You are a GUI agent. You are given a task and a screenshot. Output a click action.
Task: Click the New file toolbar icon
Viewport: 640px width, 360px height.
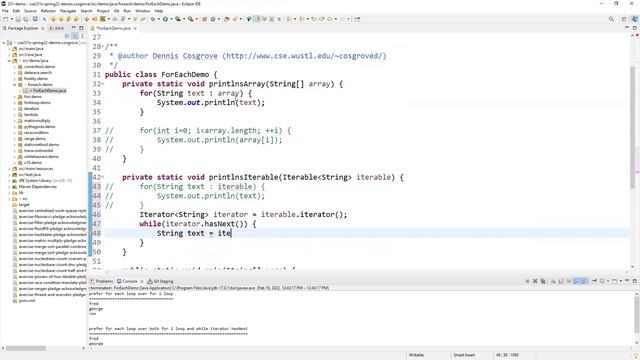[5, 19]
